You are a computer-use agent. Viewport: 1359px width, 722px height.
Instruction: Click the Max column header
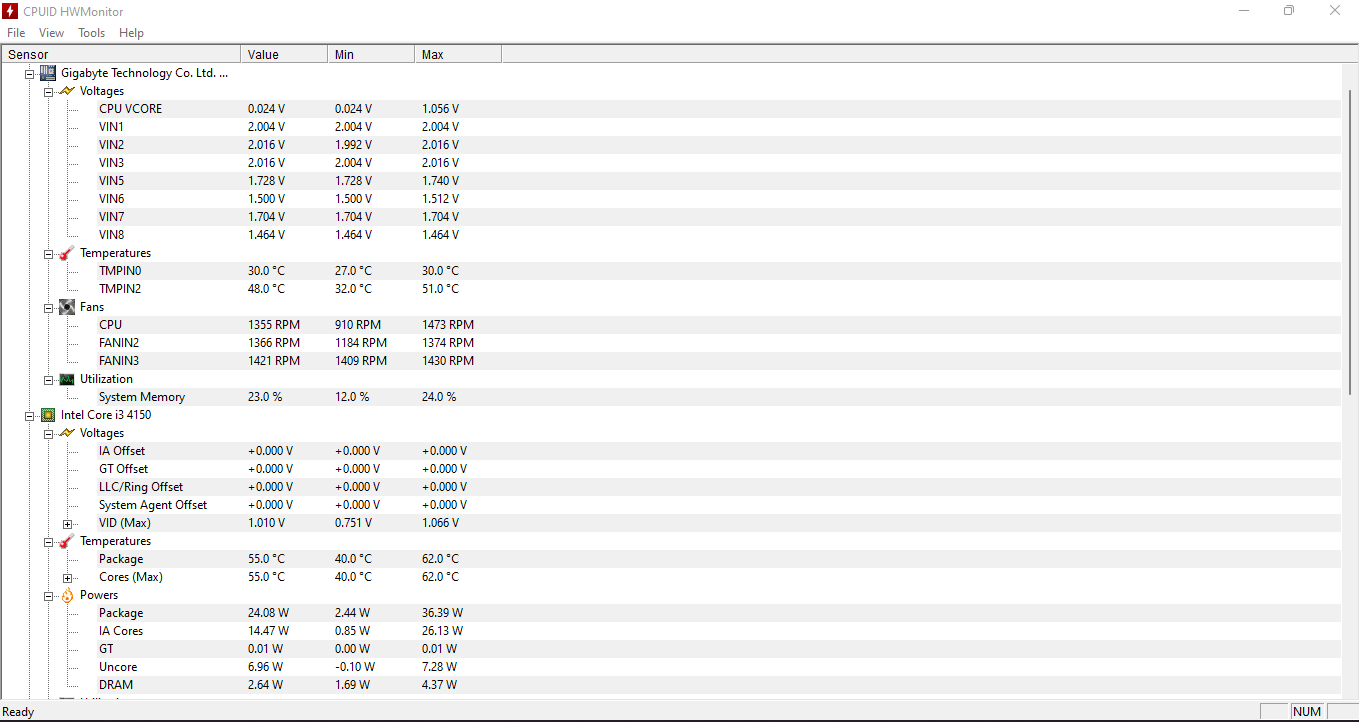click(x=458, y=54)
